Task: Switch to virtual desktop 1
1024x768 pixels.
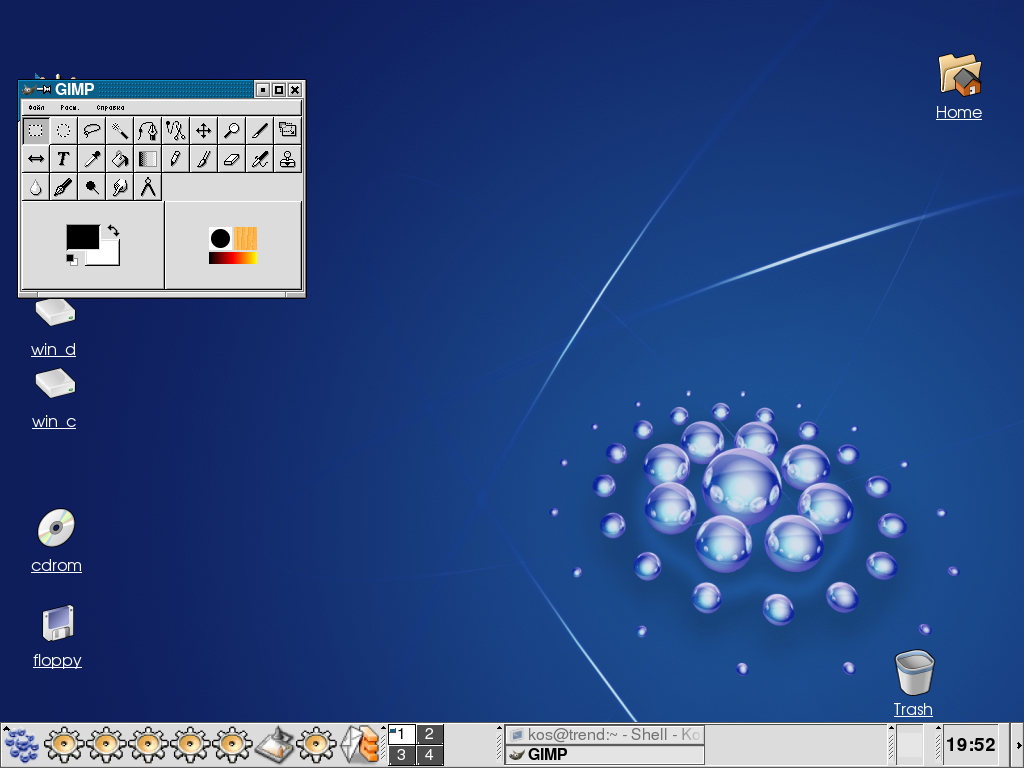Action: click(402, 734)
